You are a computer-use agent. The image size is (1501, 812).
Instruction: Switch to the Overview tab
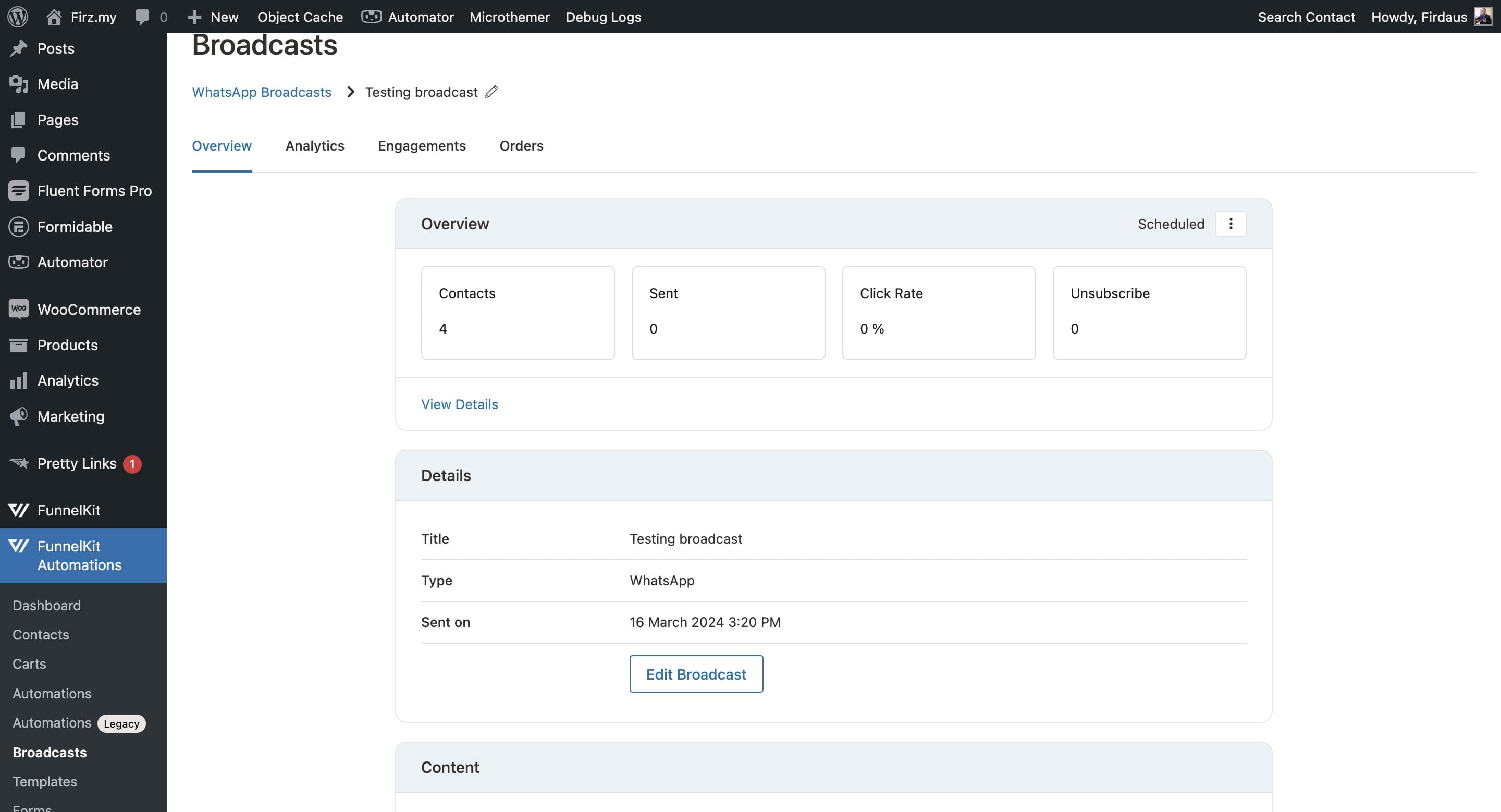pos(222,145)
